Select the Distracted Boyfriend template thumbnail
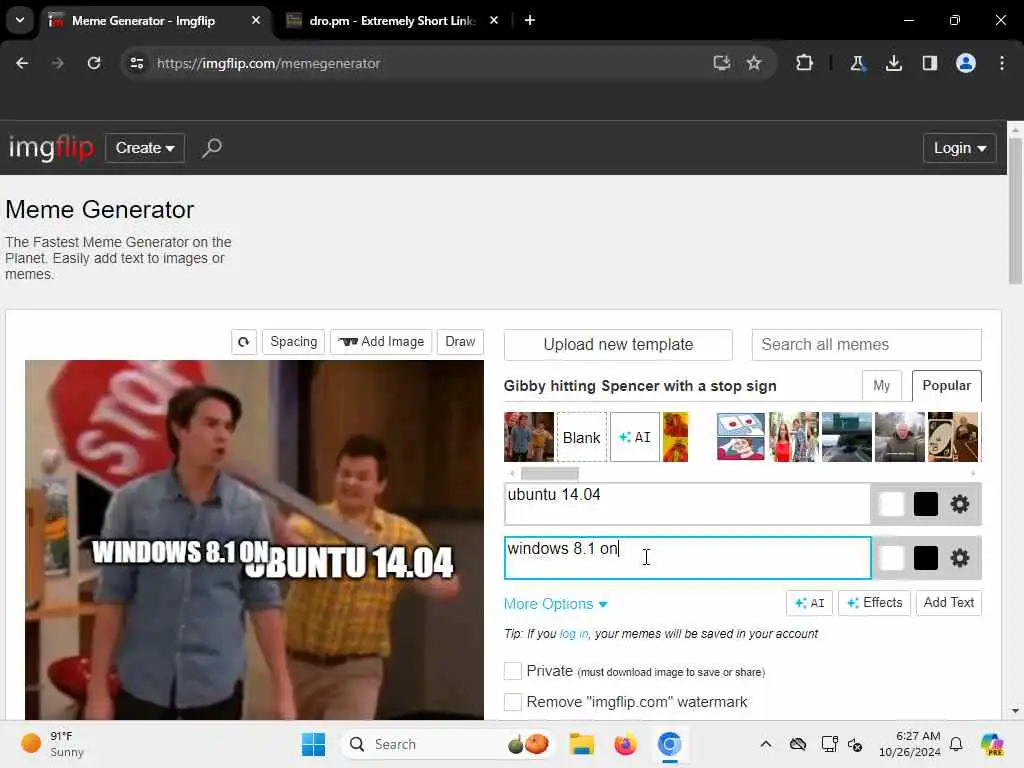1024x768 pixels. pos(793,437)
